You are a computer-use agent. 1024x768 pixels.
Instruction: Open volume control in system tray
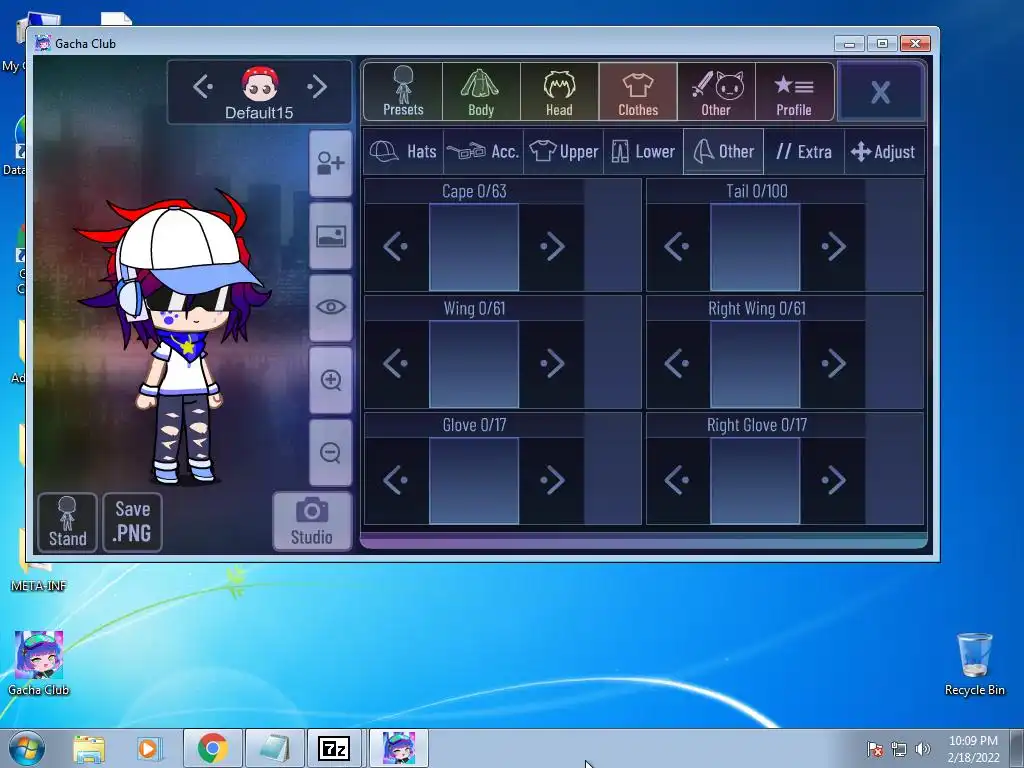(923, 749)
